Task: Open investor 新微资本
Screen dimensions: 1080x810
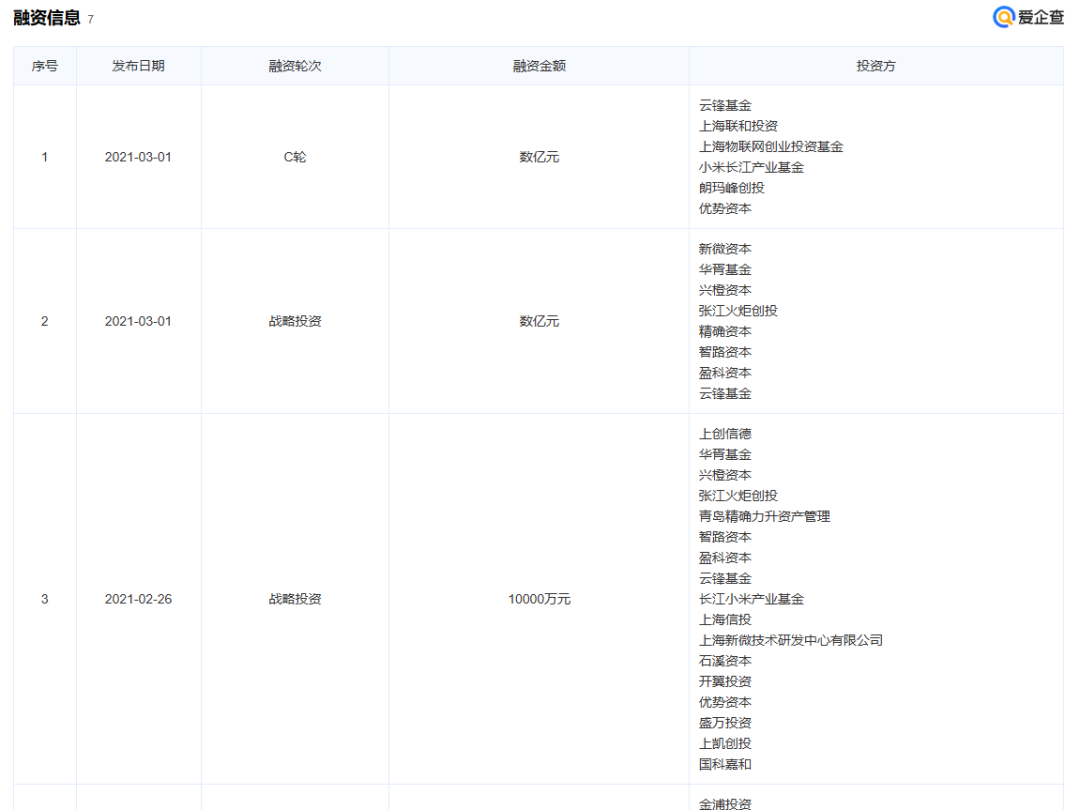Action: tap(725, 249)
